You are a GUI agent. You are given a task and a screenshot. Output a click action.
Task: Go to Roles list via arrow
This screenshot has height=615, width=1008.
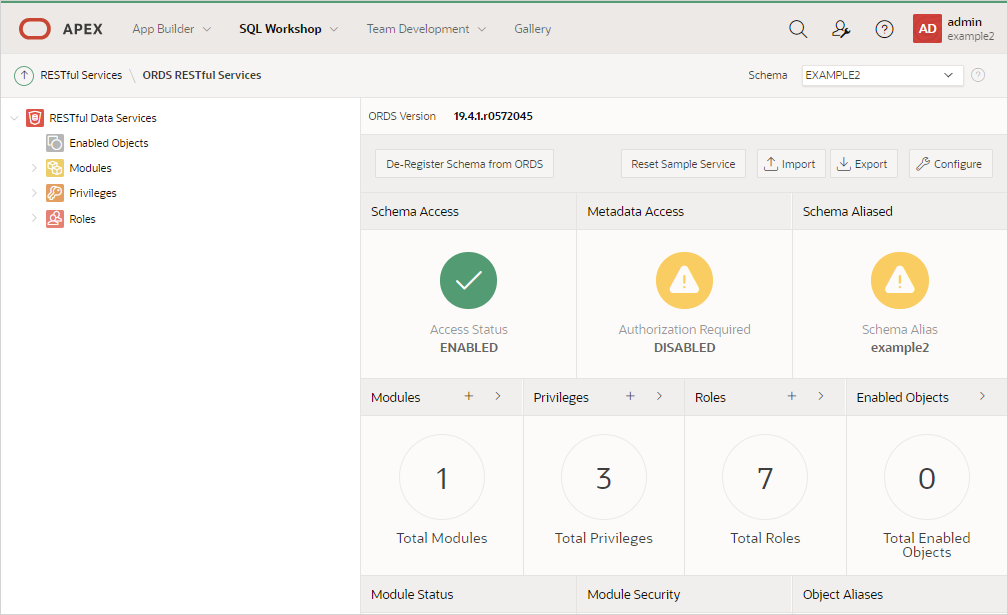click(x=820, y=396)
